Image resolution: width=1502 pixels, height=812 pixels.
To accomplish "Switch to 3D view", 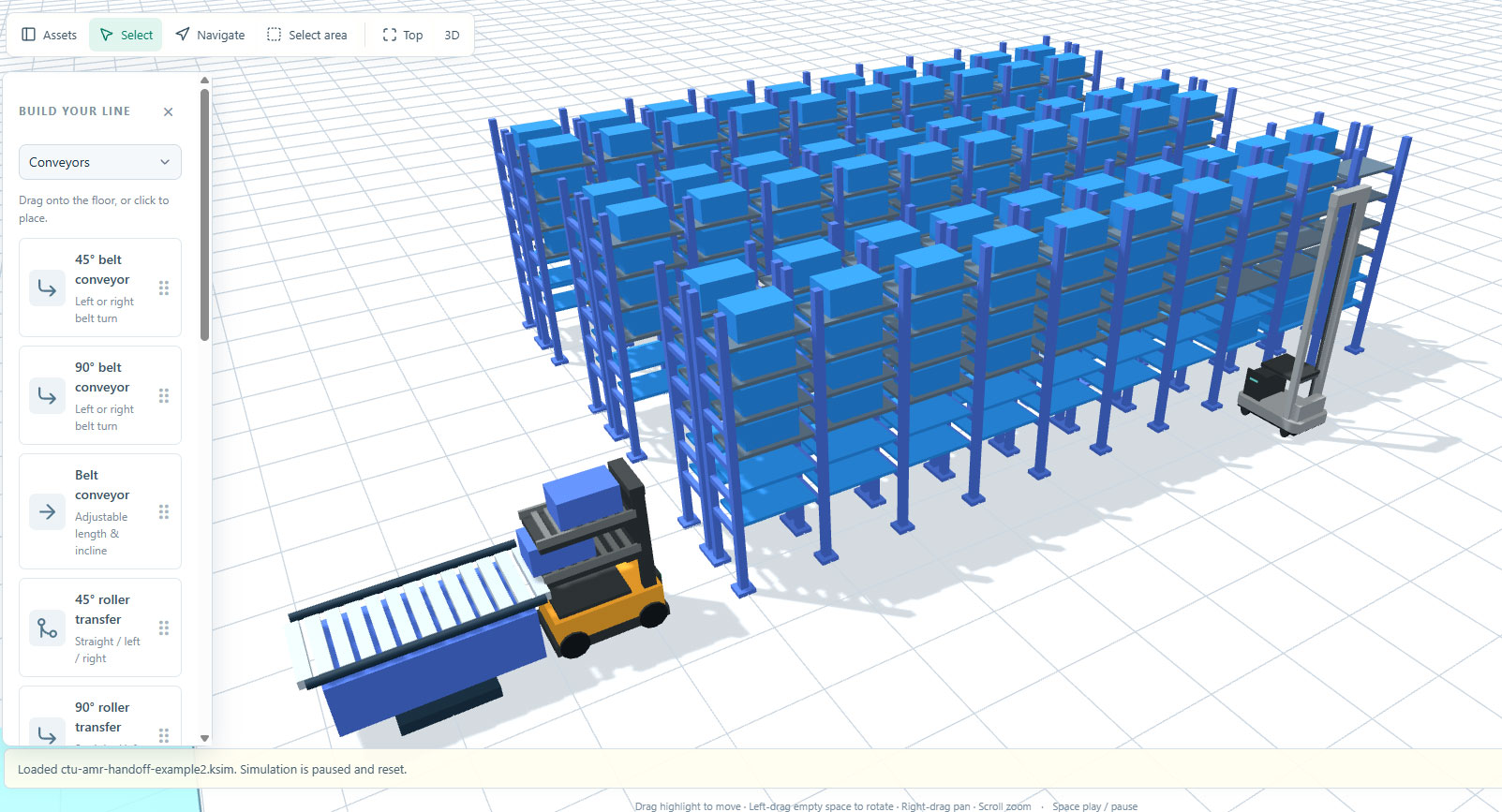I will click(x=452, y=35).
